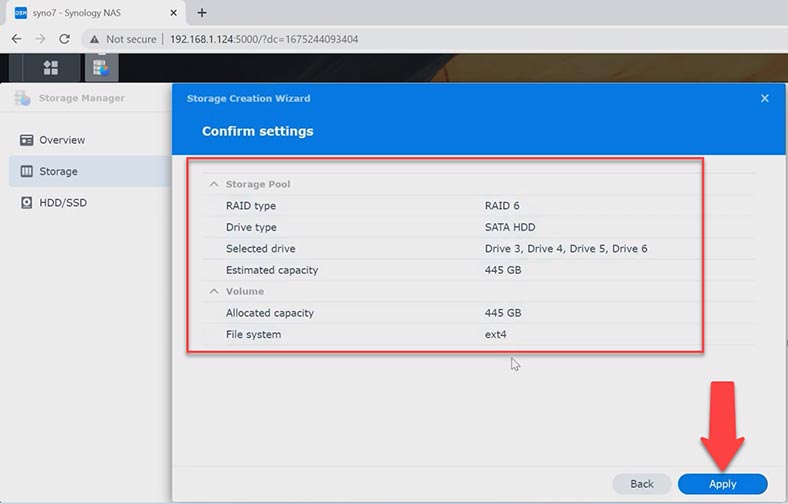Click the Storage Manager taskbar icon
The width and height of the screenshot is (788, 504).
pos(102,67)
